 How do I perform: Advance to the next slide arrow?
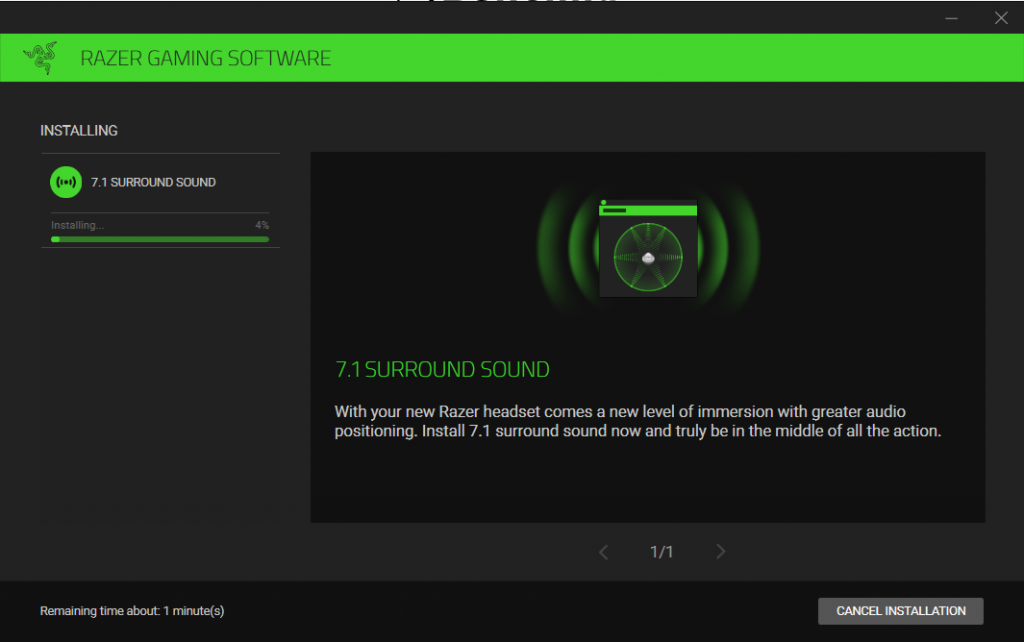[721, 552]
